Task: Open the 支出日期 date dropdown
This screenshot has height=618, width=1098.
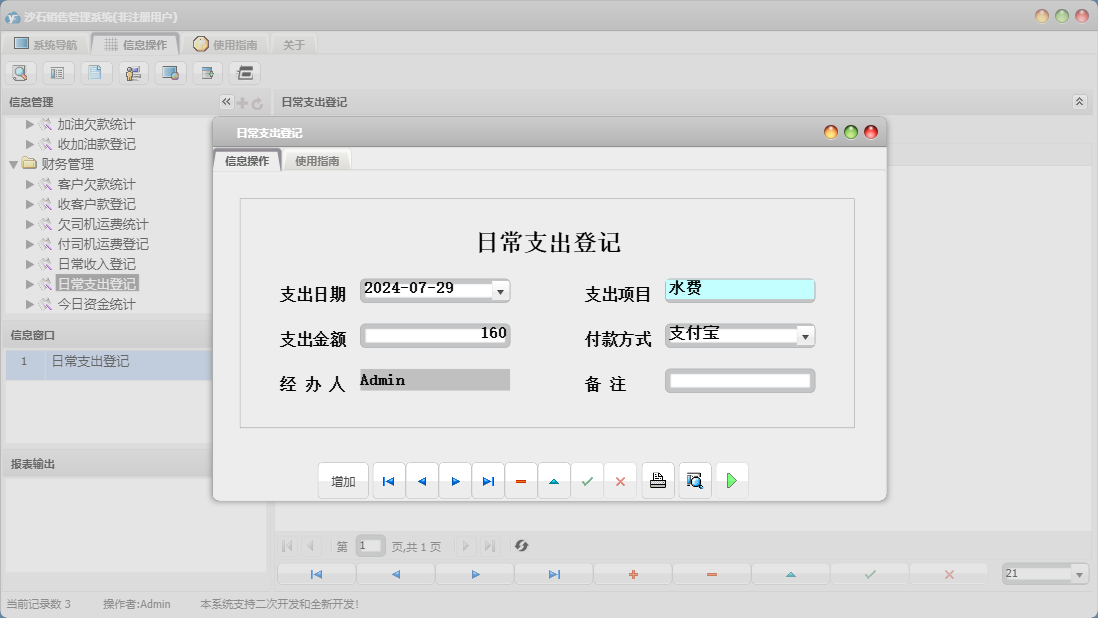Action: (503, 291)
